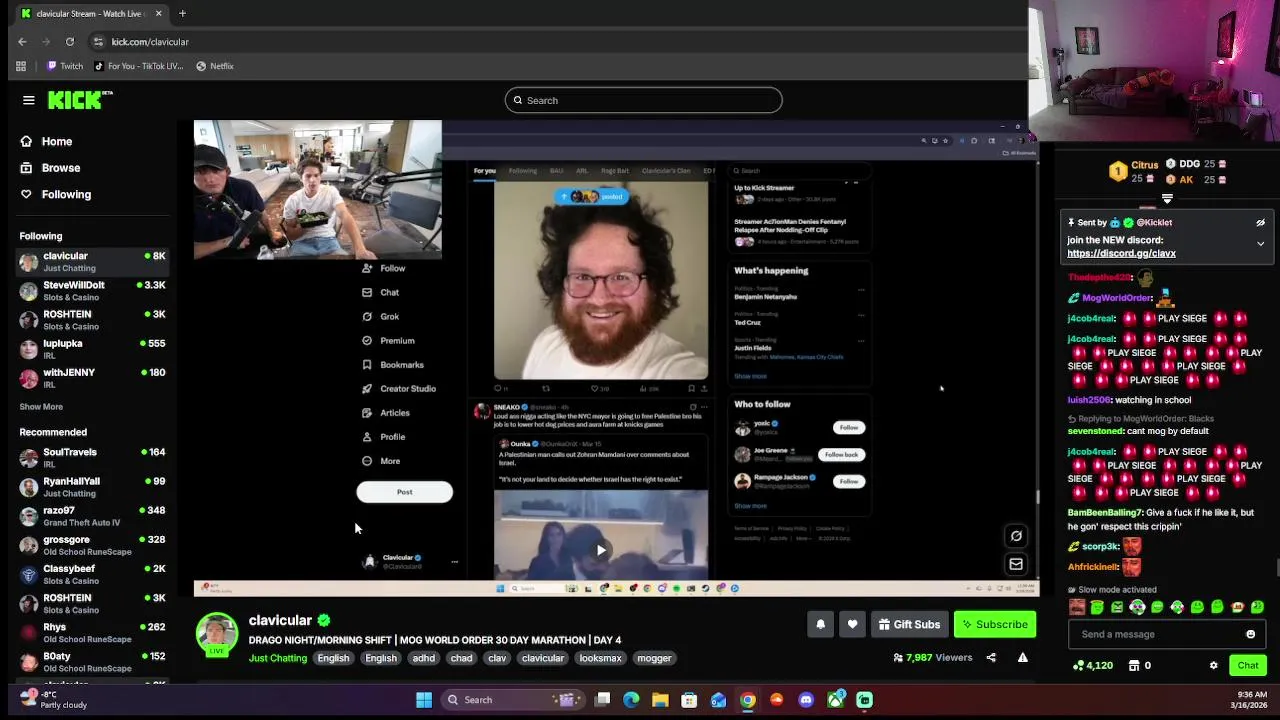The height and width of the screenshot is (720, 1280).
Task: Click the envelope icon right of video
Action: pos(1016,564)
